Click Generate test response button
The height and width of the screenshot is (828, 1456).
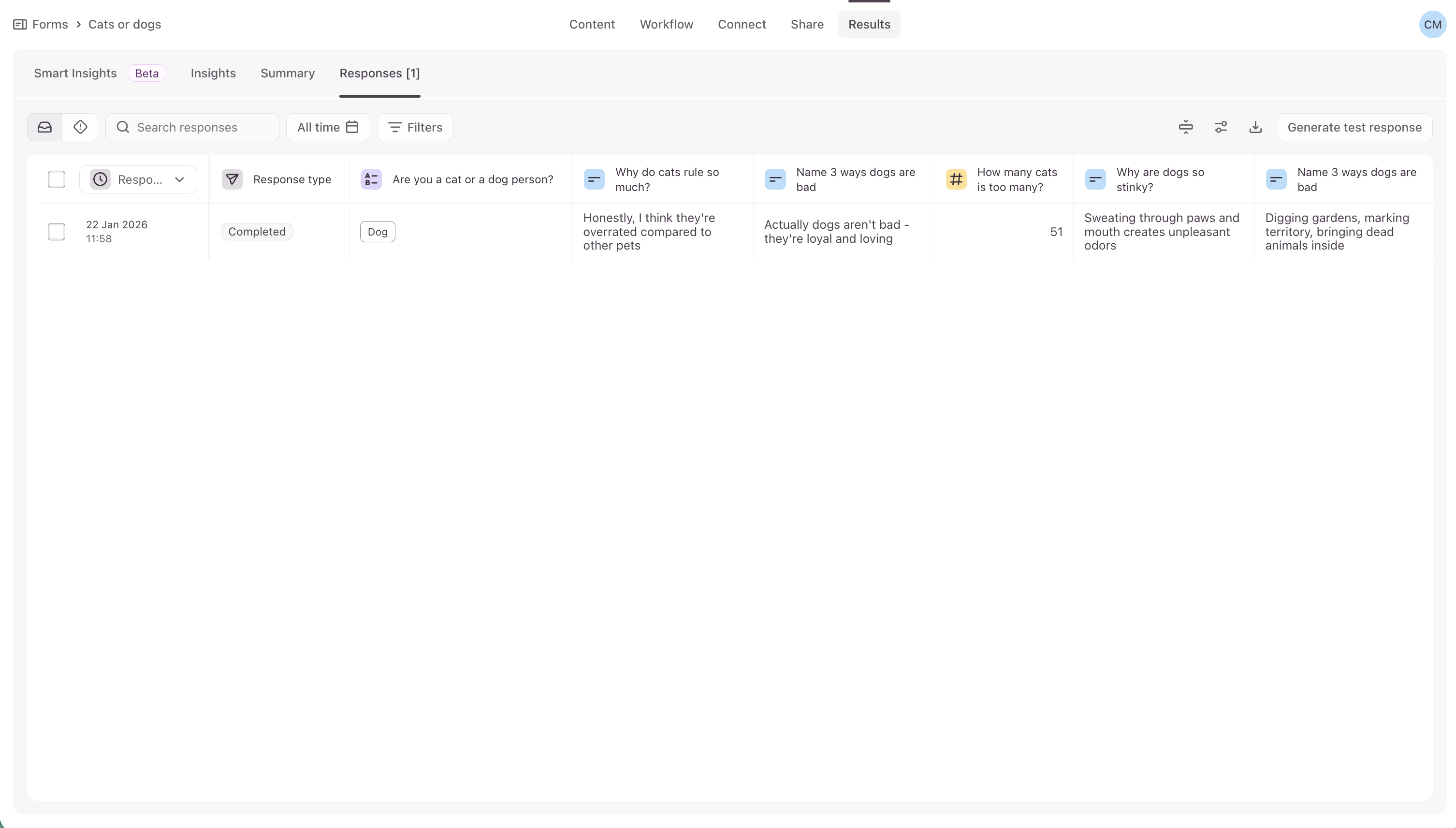[x=1354, y=127]
